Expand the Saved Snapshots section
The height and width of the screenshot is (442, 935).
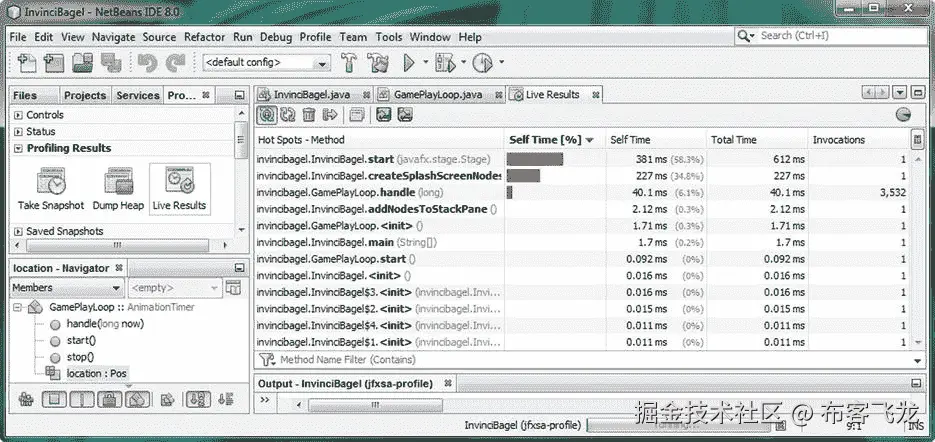click(19, 231)
